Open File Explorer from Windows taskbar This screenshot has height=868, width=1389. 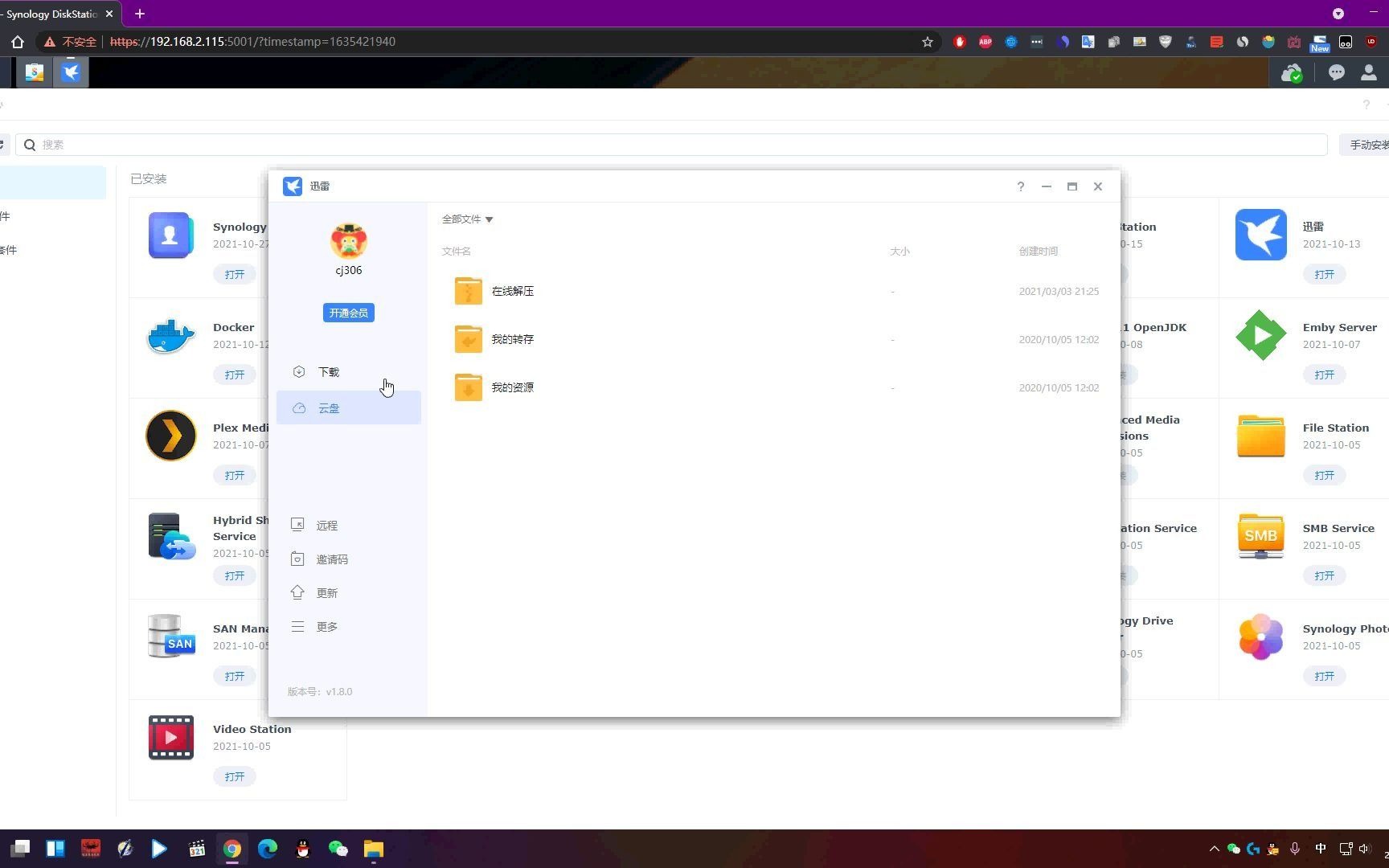tap(374, 849)
